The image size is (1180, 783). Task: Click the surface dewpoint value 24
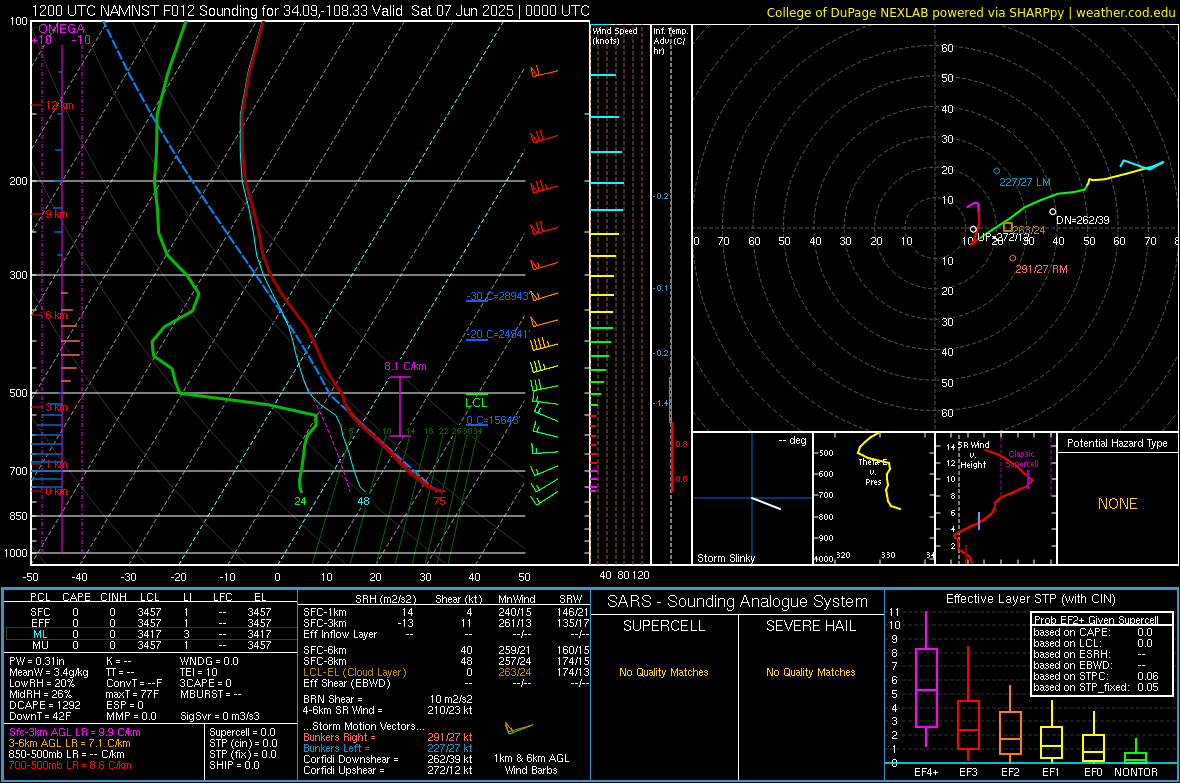300,501
